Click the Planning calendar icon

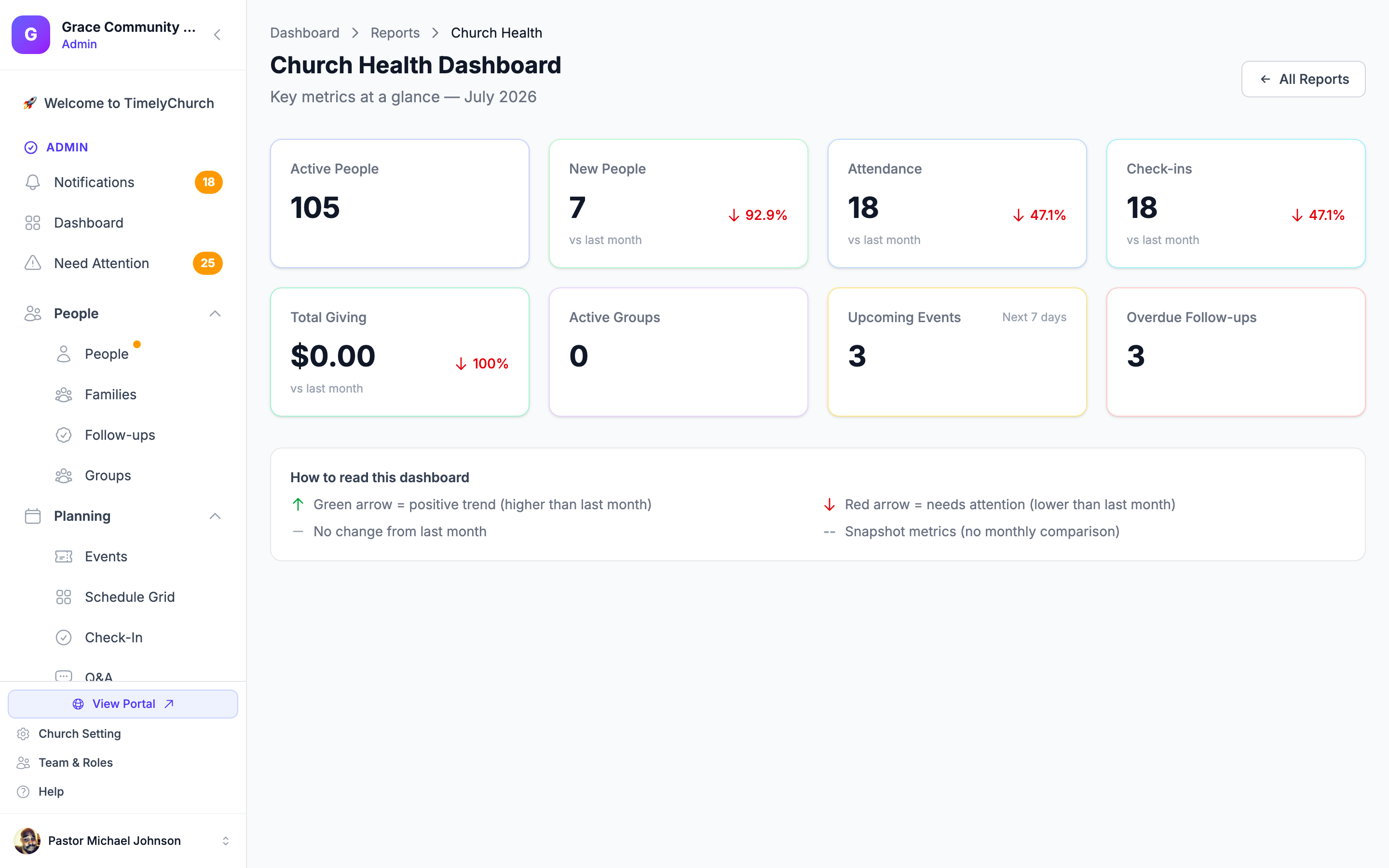(x=33, y=516)
